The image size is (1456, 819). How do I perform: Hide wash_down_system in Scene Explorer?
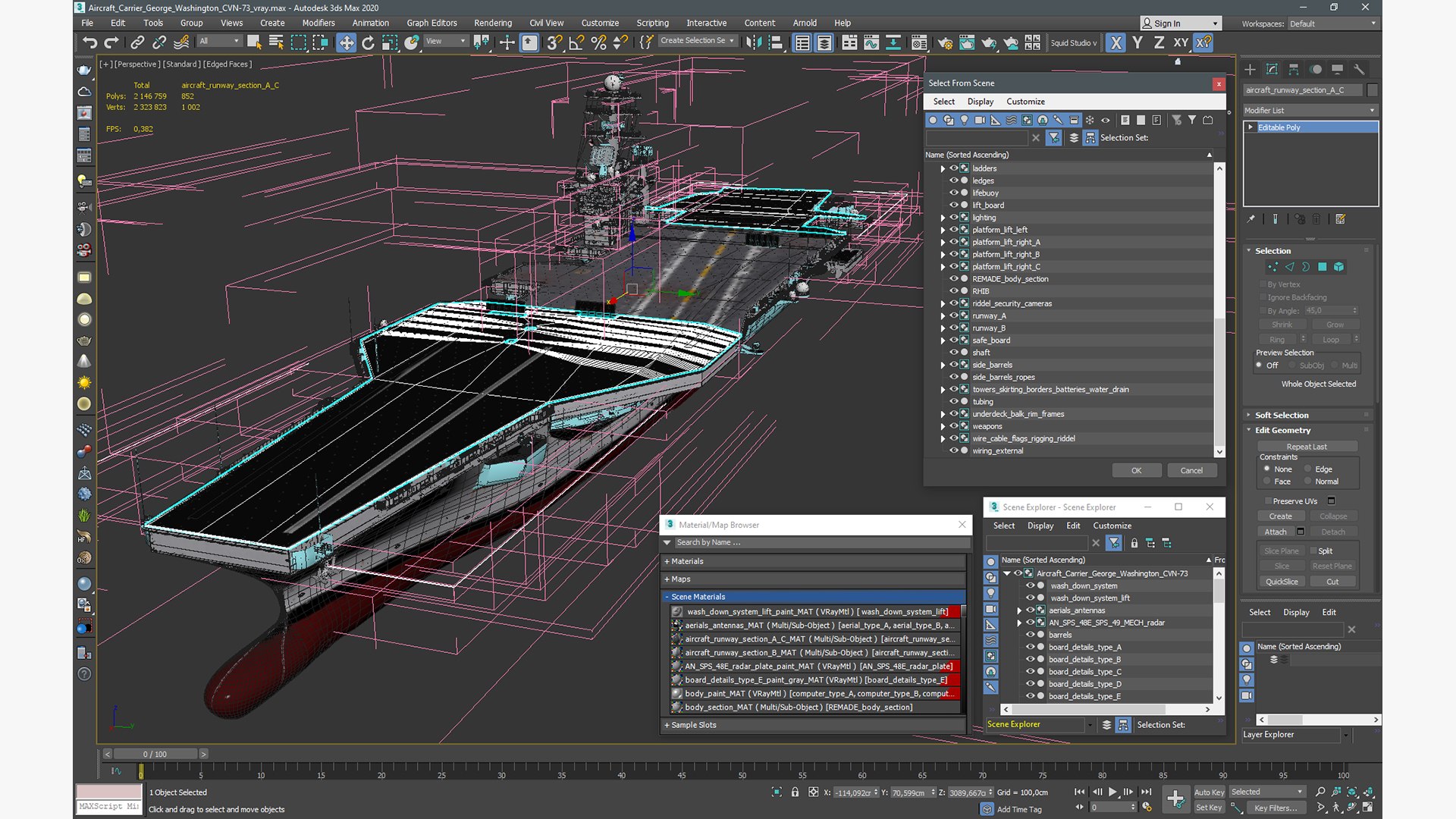1030,585
